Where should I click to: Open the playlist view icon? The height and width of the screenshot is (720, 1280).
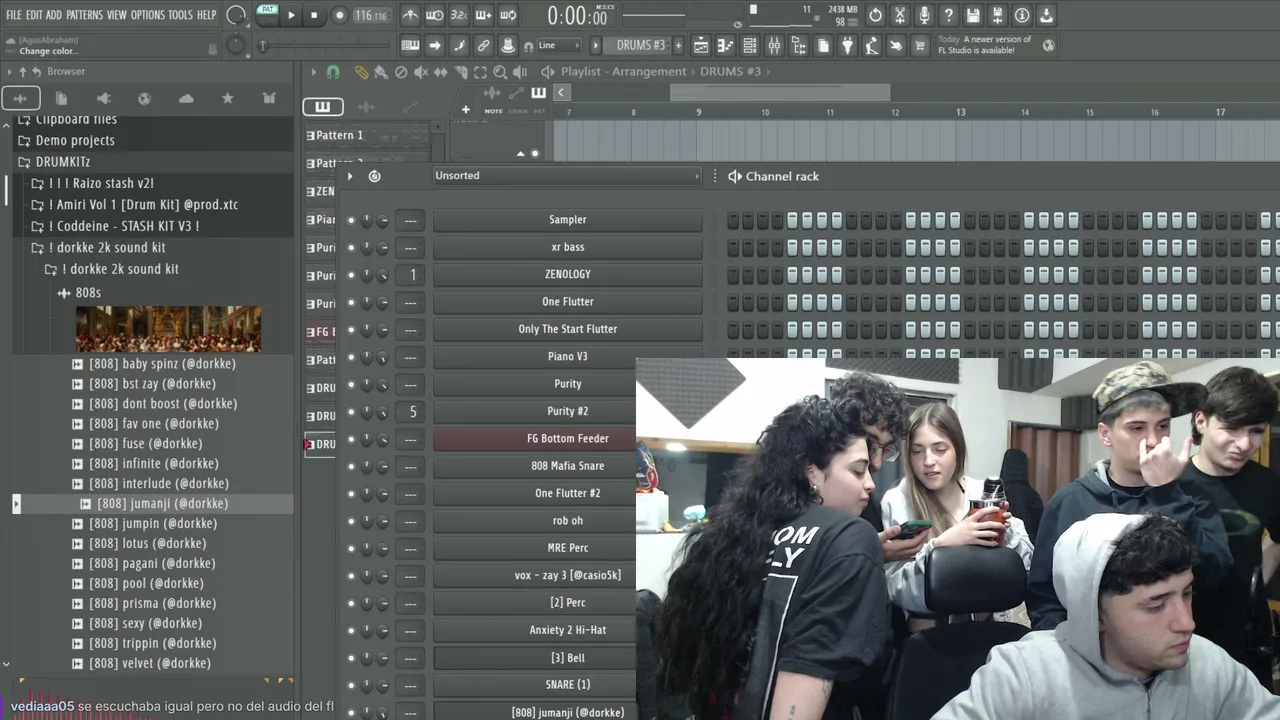[701, 46]
